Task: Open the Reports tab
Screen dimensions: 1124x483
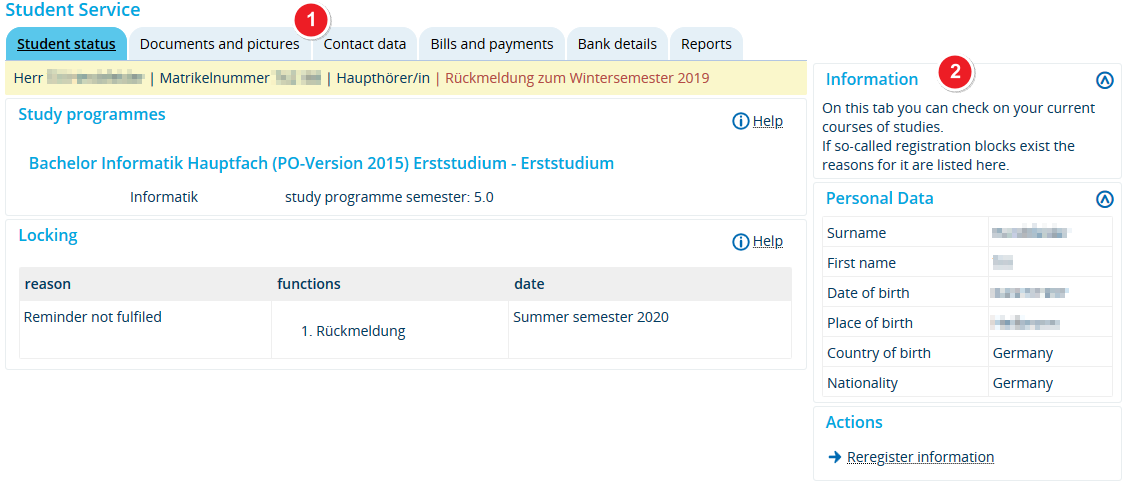Action: (706, 44)
